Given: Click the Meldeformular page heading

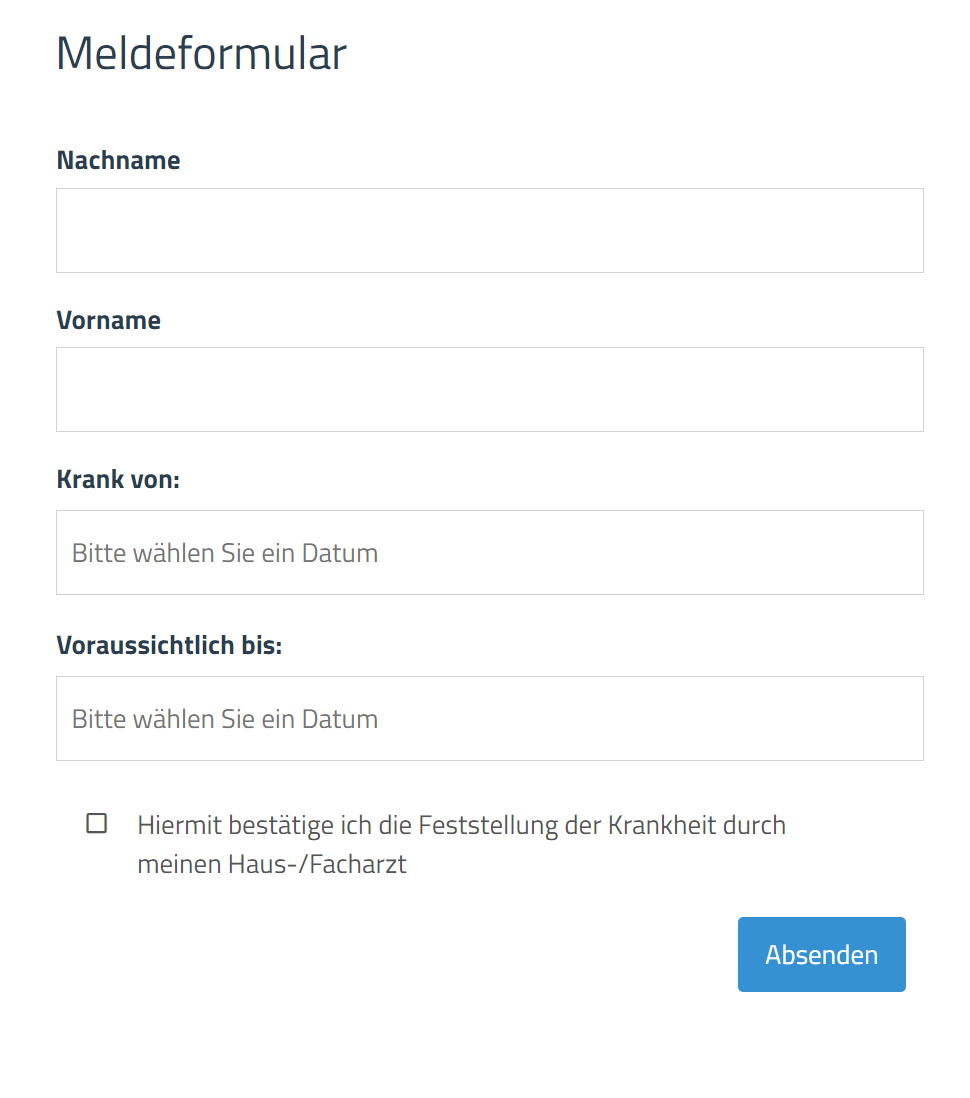Looking at the screenshot, I should [x=201, y=53].
